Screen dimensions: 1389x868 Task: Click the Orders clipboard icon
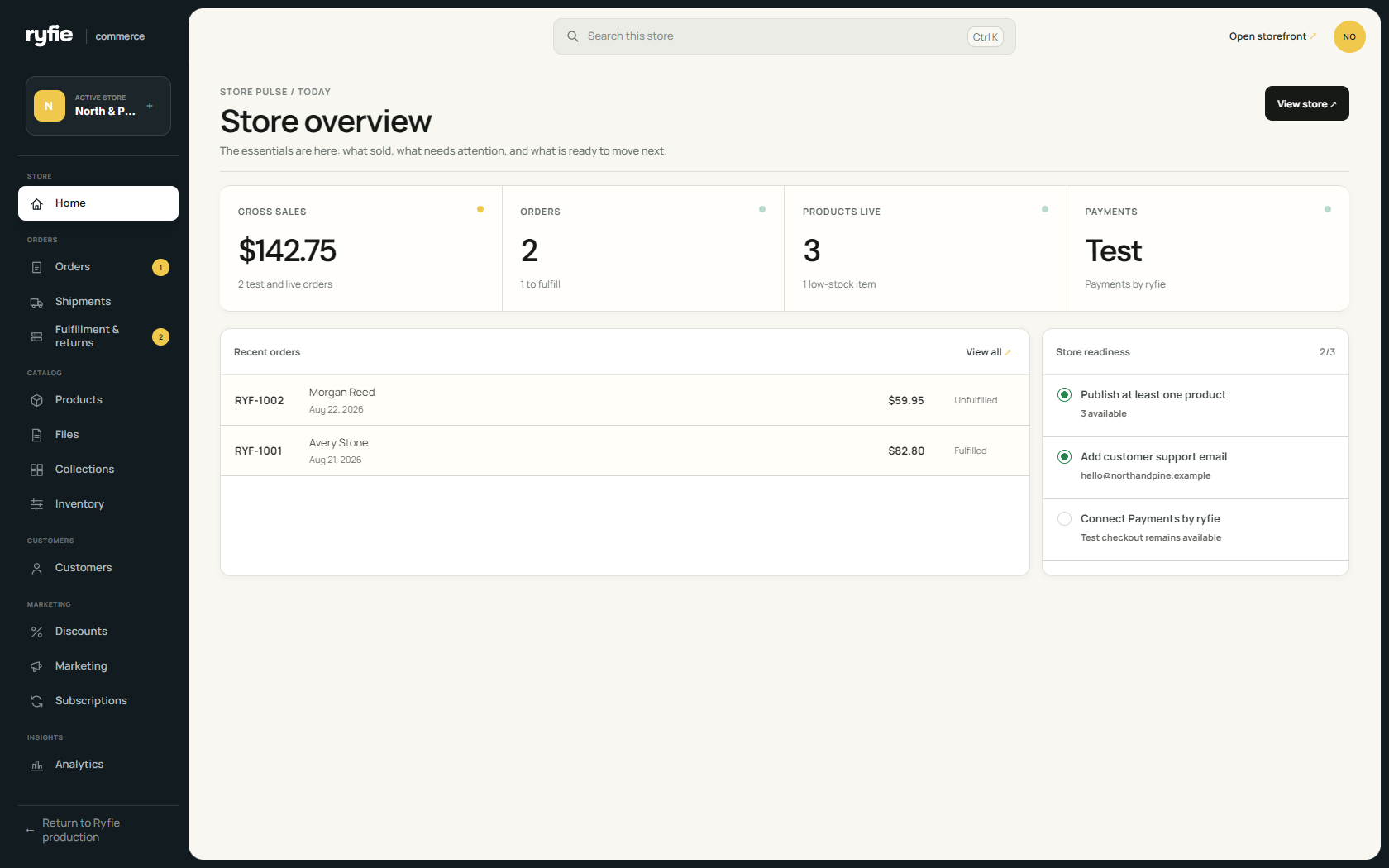[x=36, y=267]
